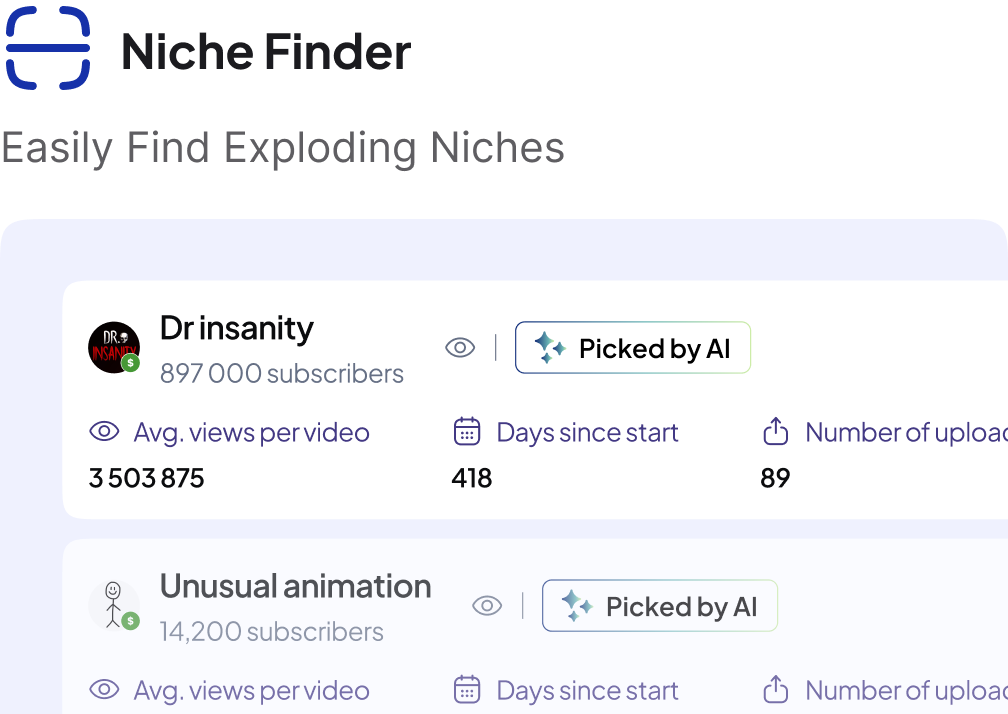
Task: Open the Unusual animation channel name link
Action: pyautogui.click(x=295, y=586)
